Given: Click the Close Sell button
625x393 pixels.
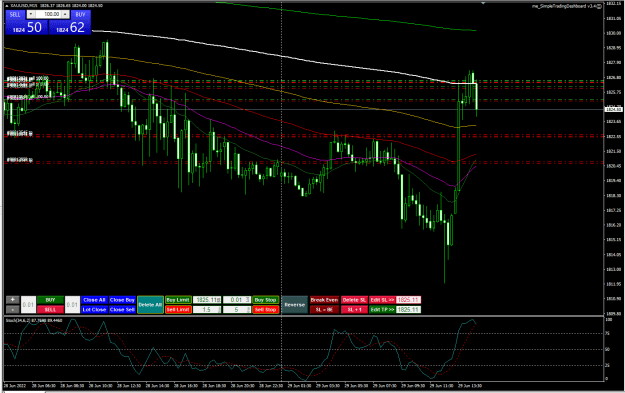Looking at the screenshot, I should [x=122, y=309].
